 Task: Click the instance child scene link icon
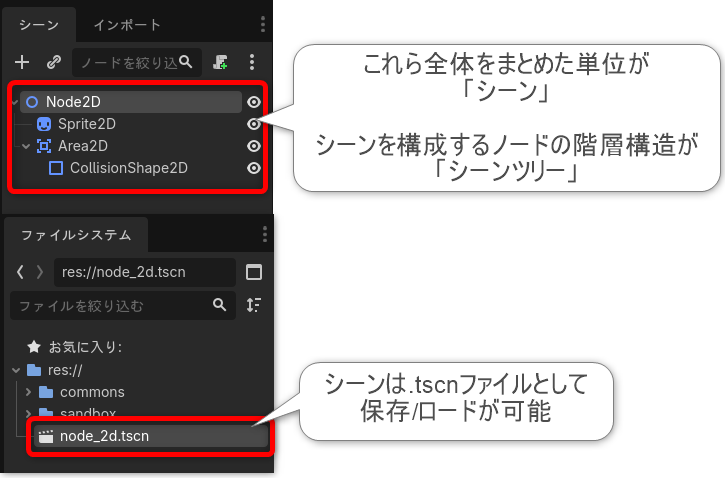(x=54, y=62)
